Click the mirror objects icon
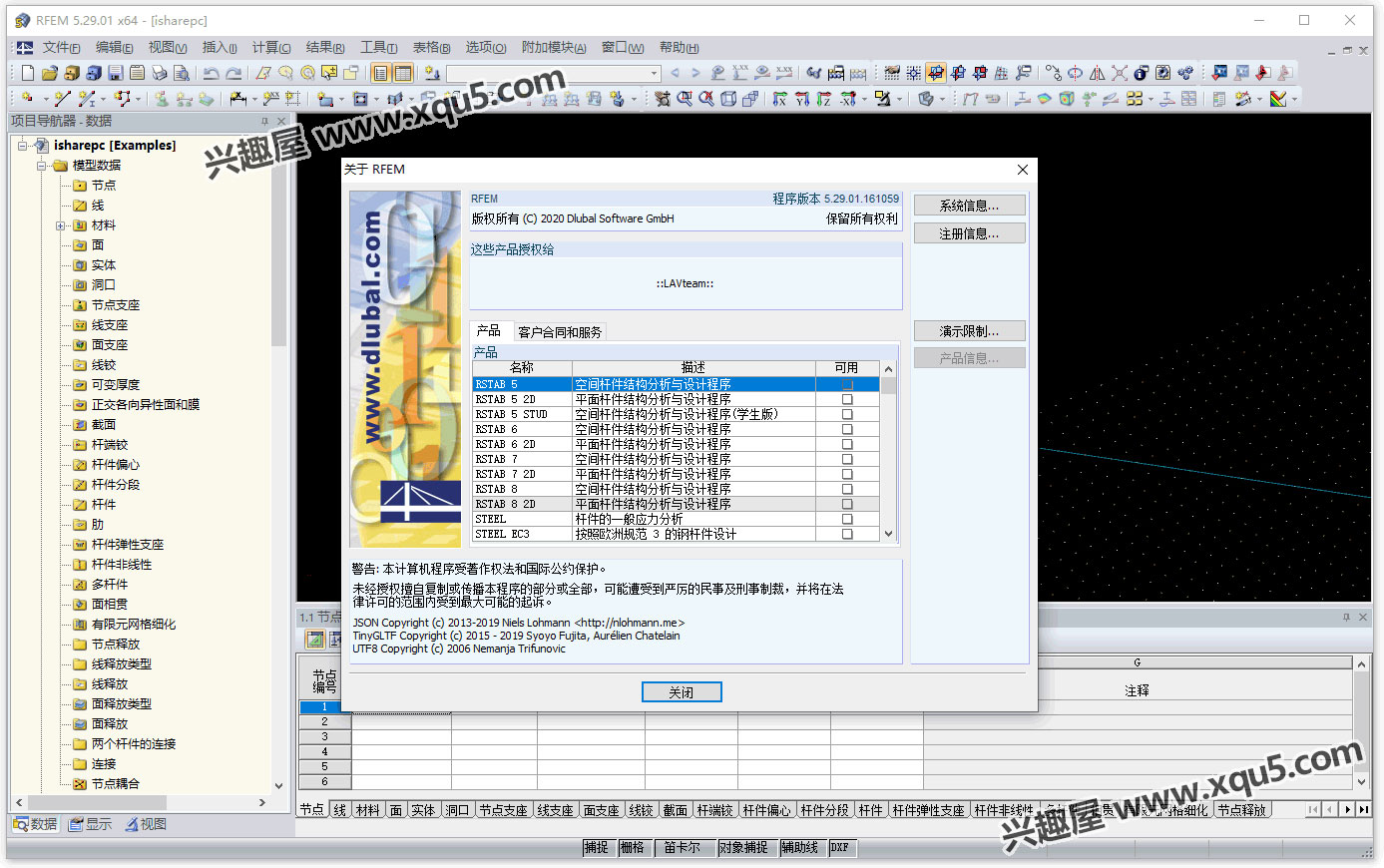The image size is (1384, 868). 1097,73
